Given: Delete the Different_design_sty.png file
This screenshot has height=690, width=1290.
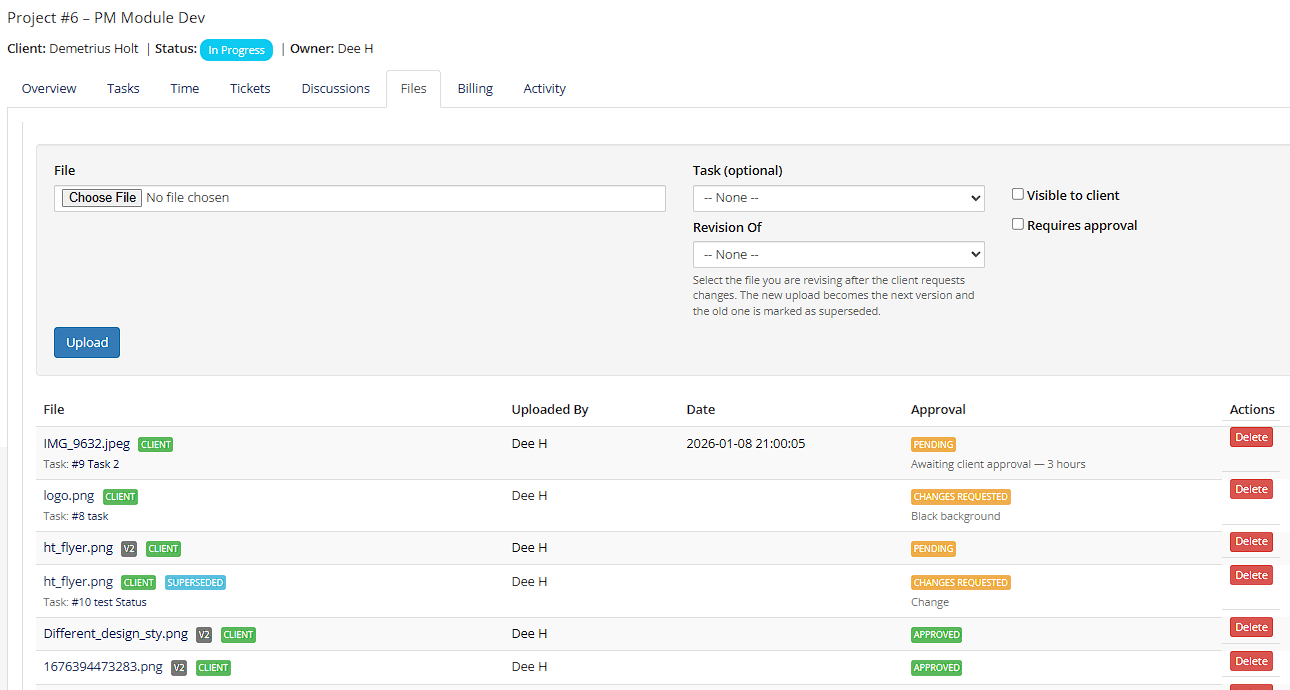Looking at the screenshot, I should point(1251,627).
